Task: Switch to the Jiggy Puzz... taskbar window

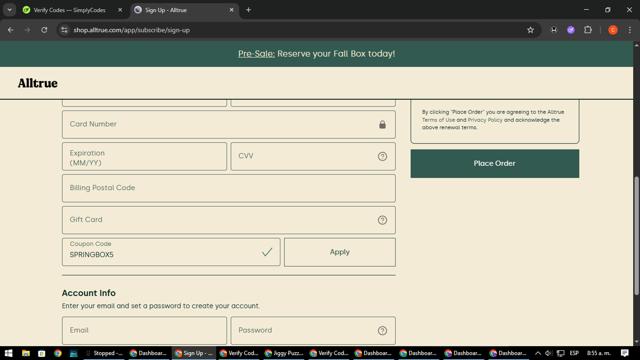Action: [284, 353]
